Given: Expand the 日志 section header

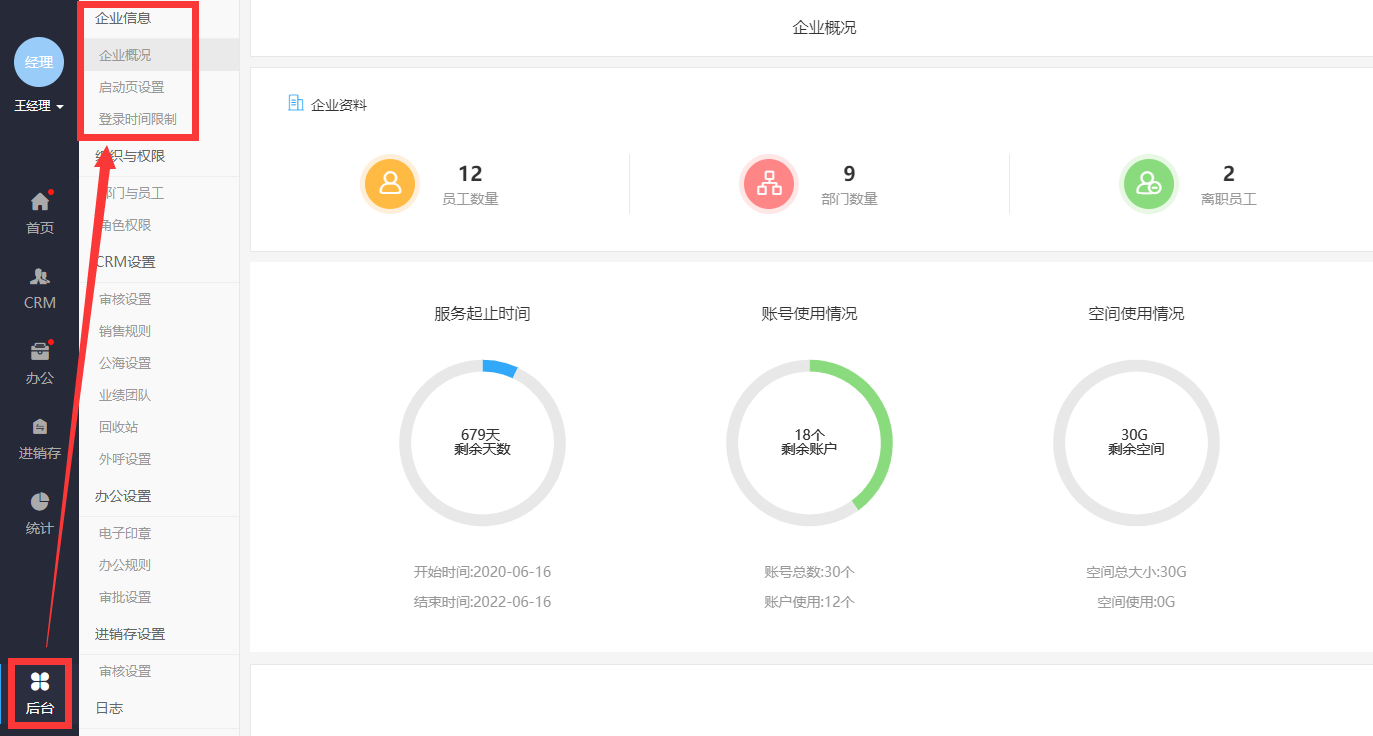Looking at the screenshot, I should click(x=109, y=708).
